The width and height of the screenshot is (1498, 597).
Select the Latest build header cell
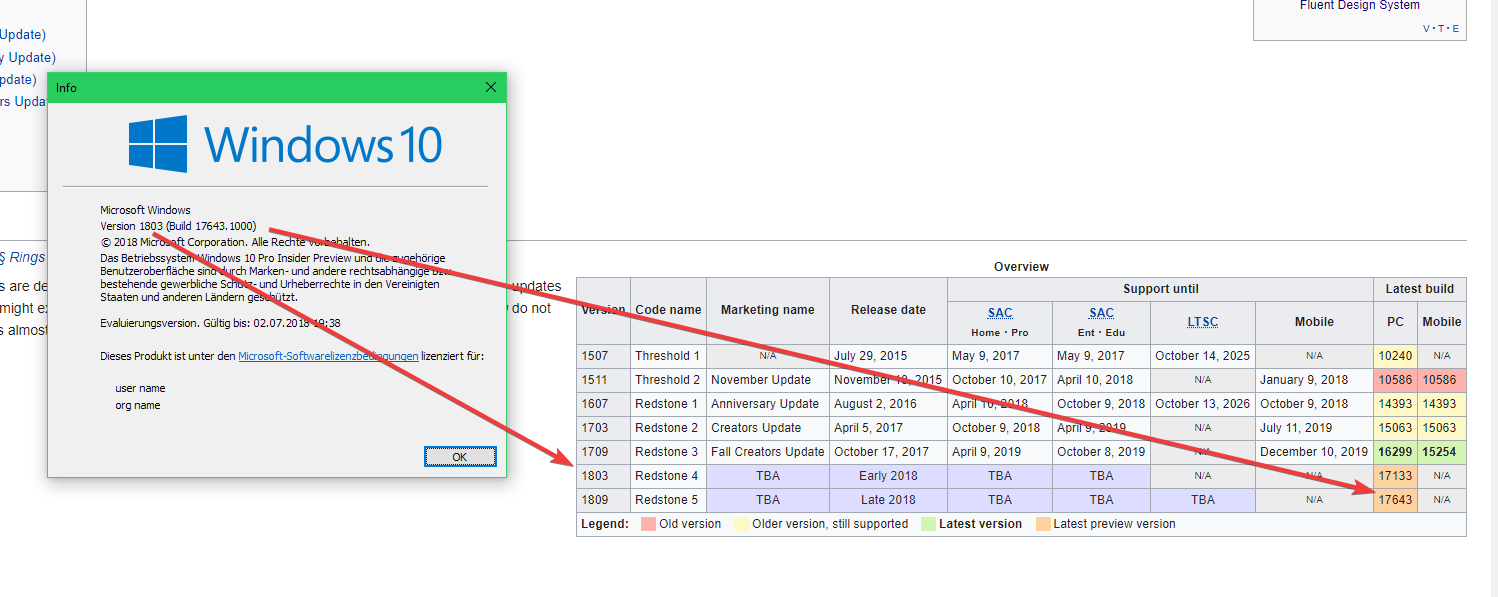(1419, 289)
